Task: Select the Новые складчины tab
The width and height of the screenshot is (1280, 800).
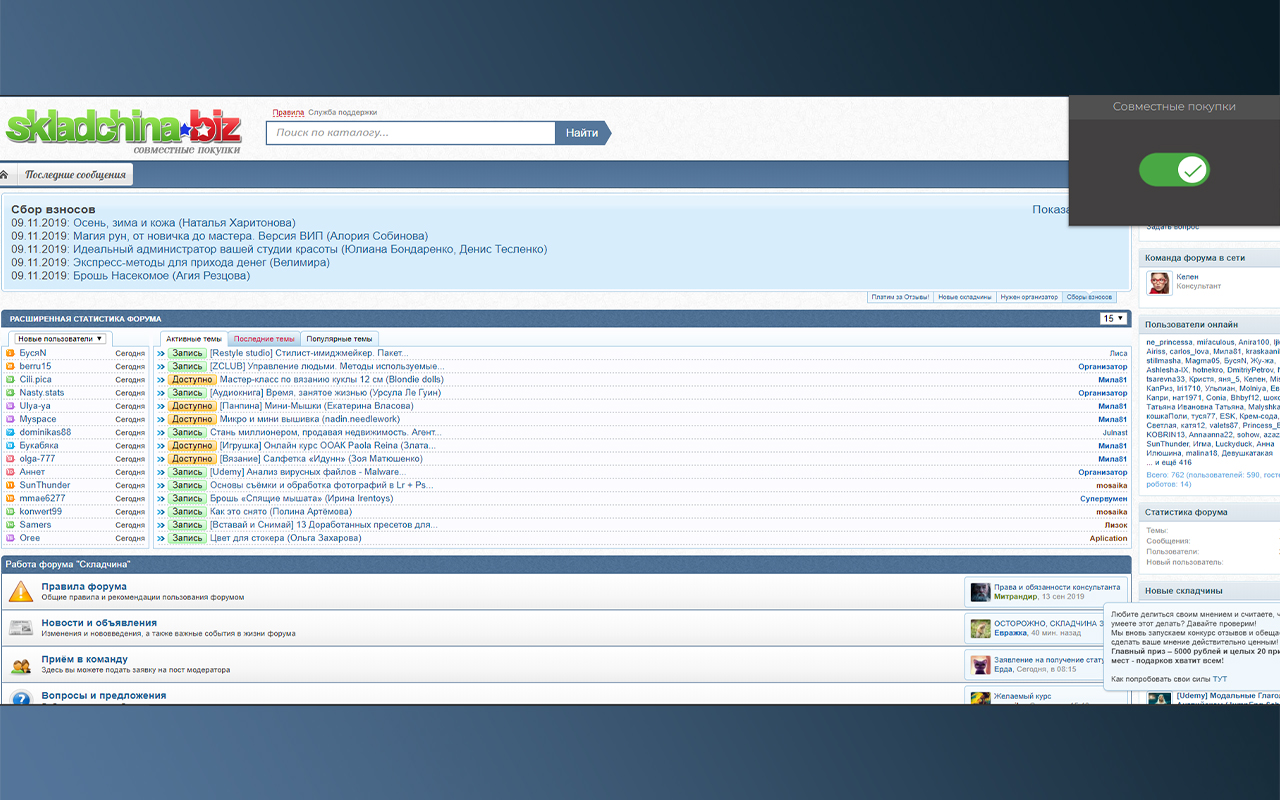Action: point(964,297)
